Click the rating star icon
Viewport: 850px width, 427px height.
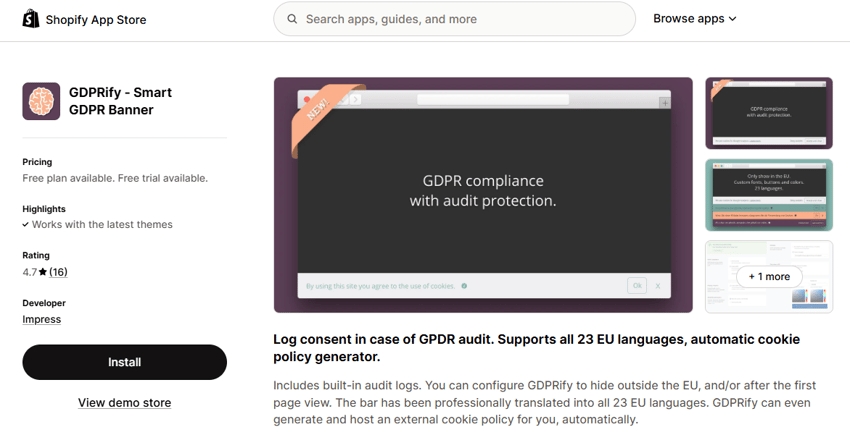point(43,272)
